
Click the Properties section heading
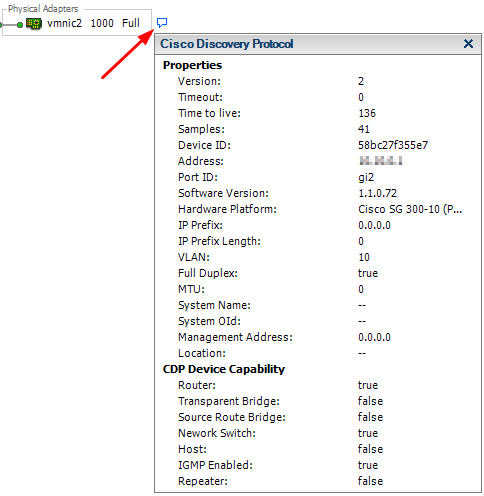coord(192,65)
